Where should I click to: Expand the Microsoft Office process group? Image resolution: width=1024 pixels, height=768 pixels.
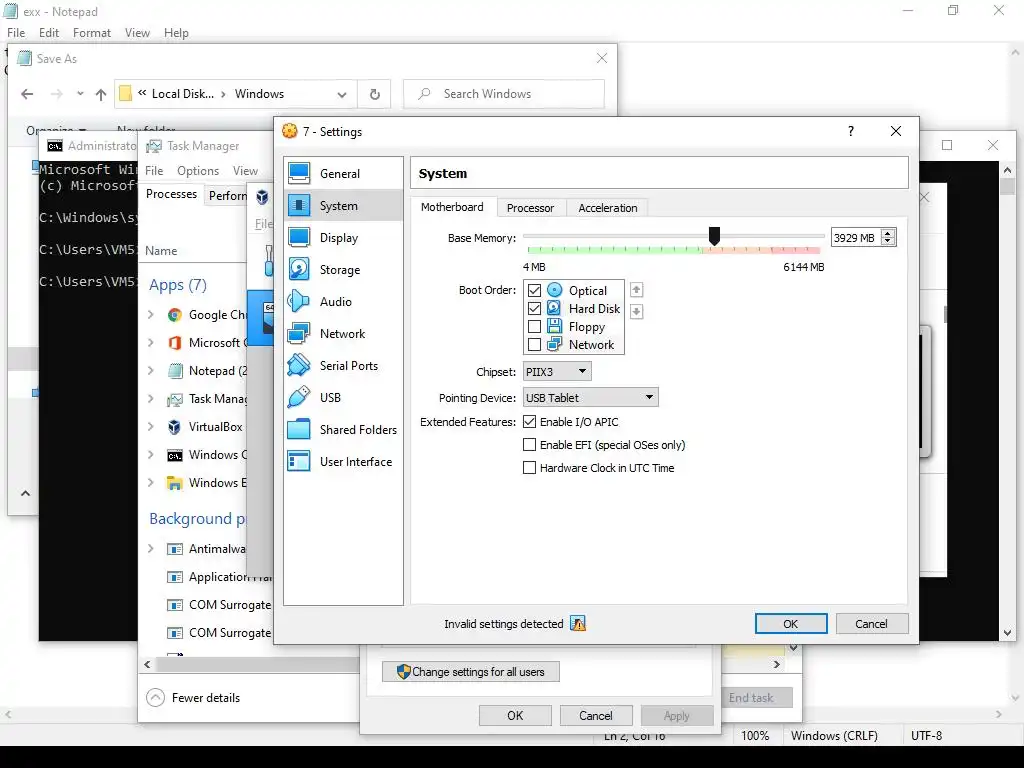pyautogui.click(x=151, y=343)
